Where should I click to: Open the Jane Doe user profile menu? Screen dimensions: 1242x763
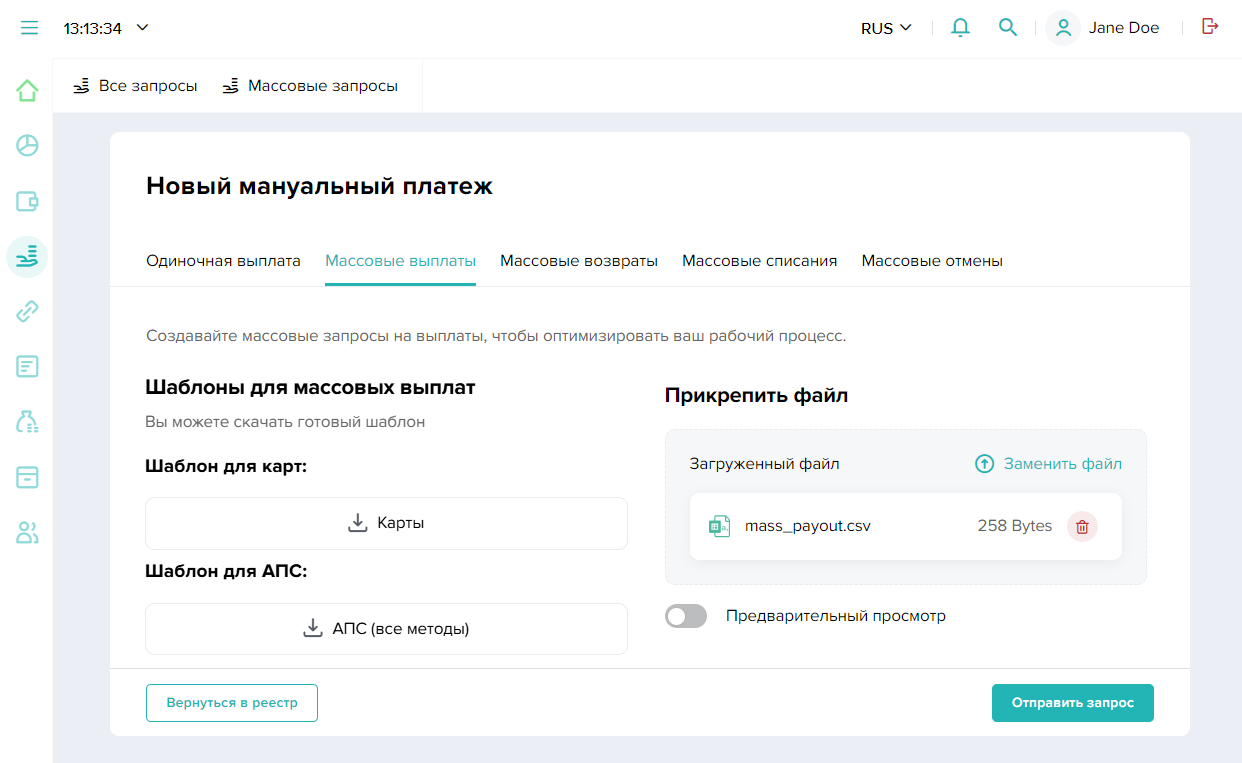[x=1104, y=28]
